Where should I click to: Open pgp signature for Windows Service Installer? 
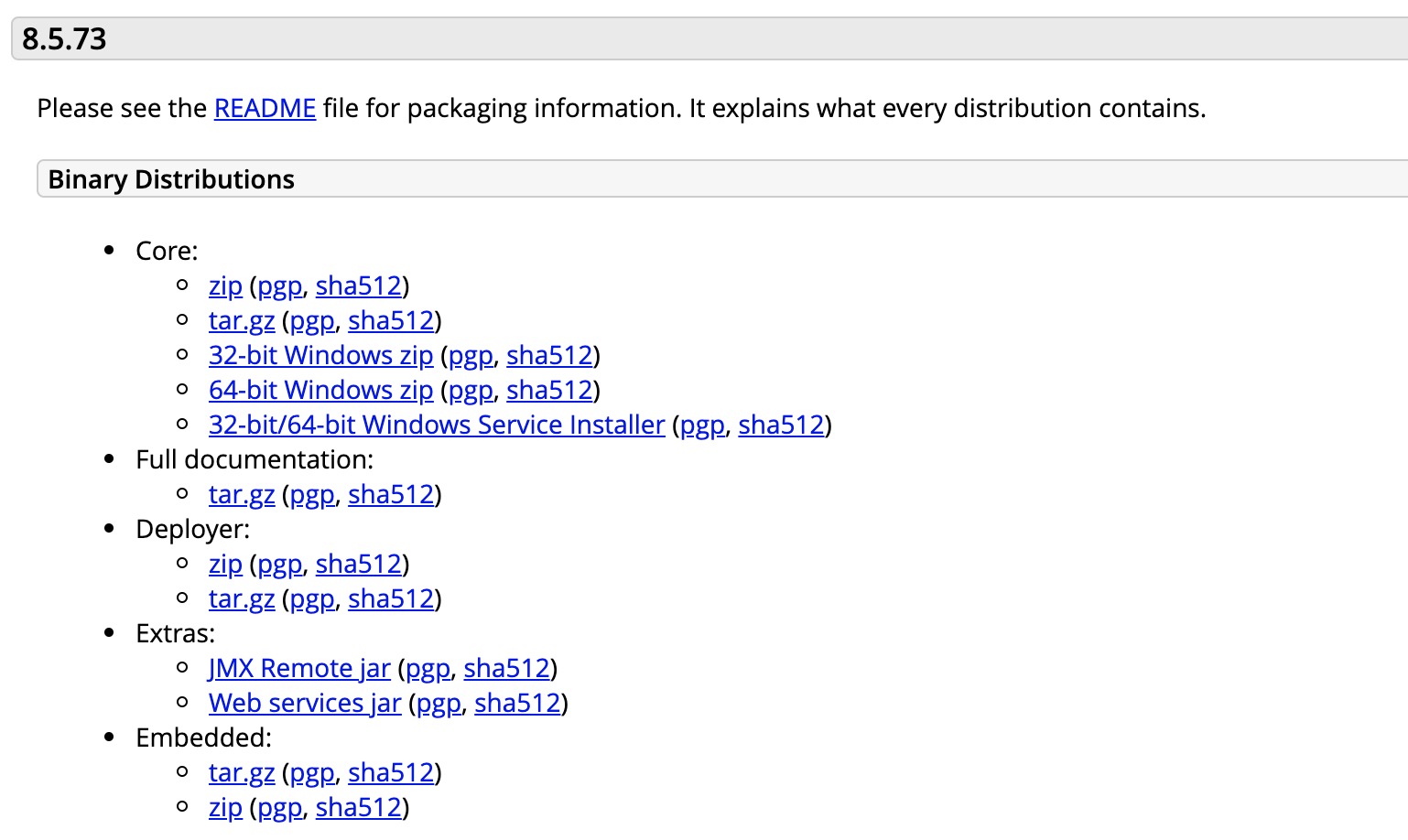(x=702, y=425)
